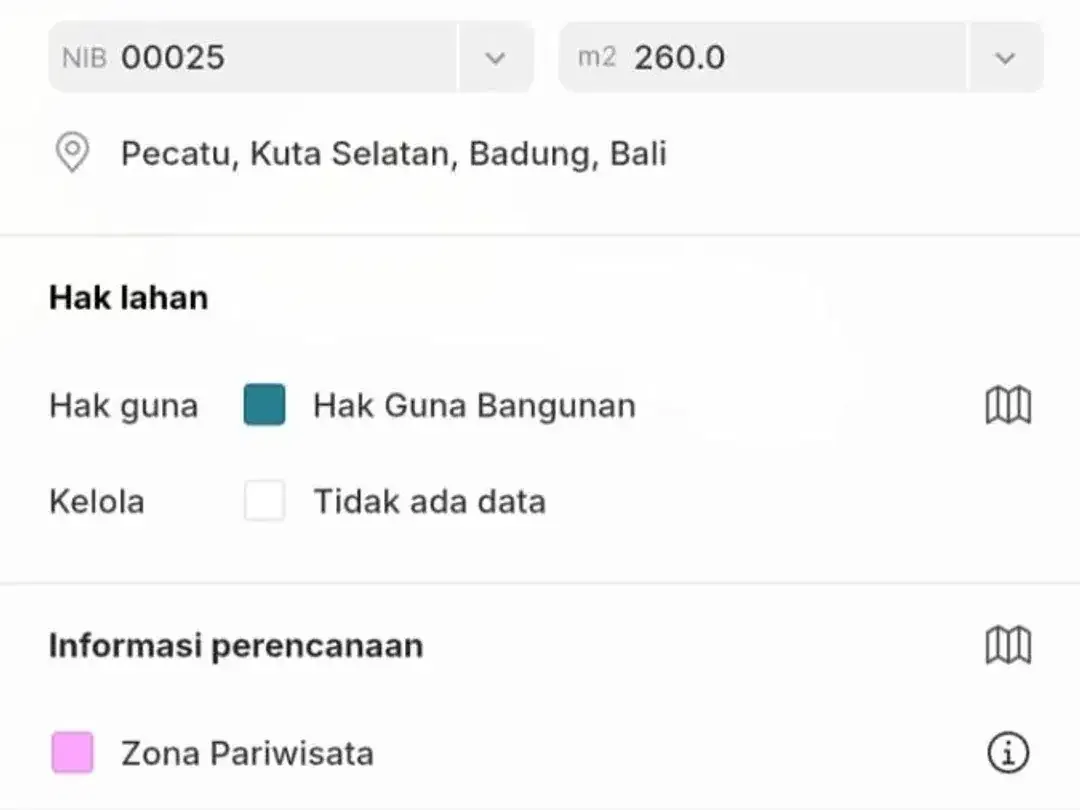The height and width of the screenshot is (810, 1080).
Task: Open map for Hak Guna Bangunan
Action: click(1008, 405)
